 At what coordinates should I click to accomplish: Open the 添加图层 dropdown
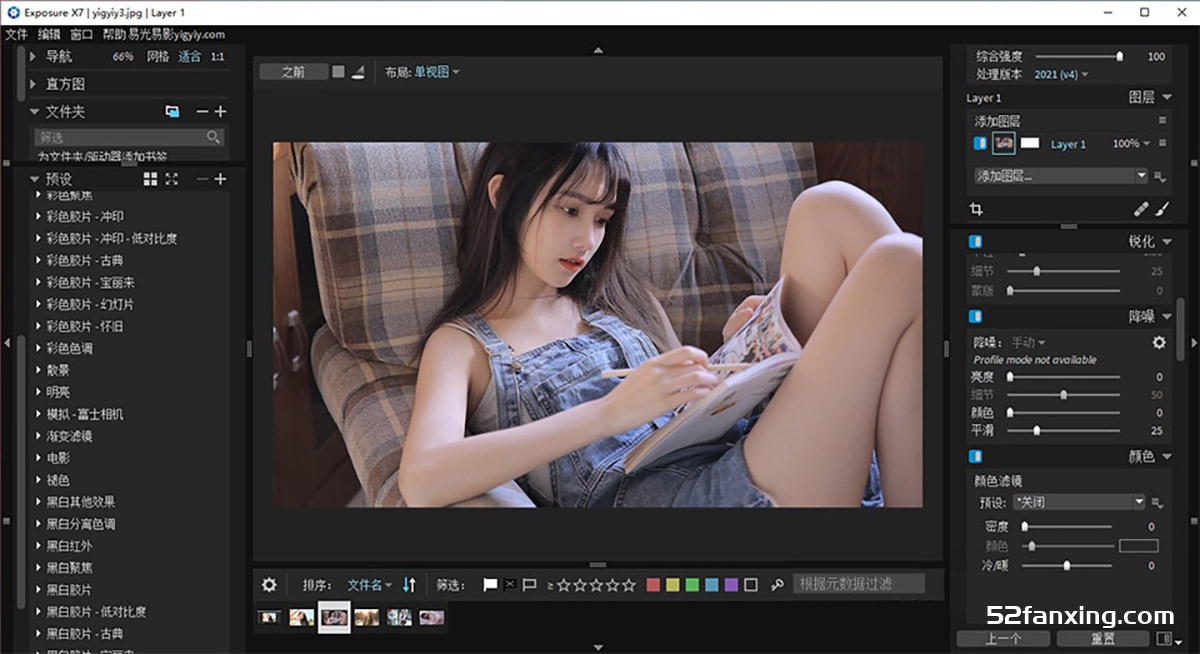(1060, 176)
